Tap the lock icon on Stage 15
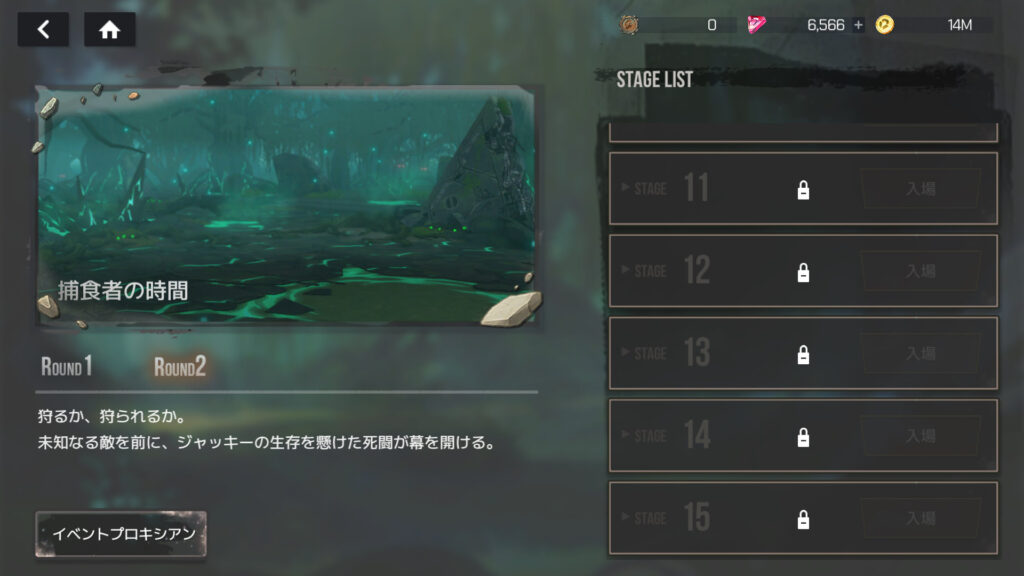 click(803, 519)
